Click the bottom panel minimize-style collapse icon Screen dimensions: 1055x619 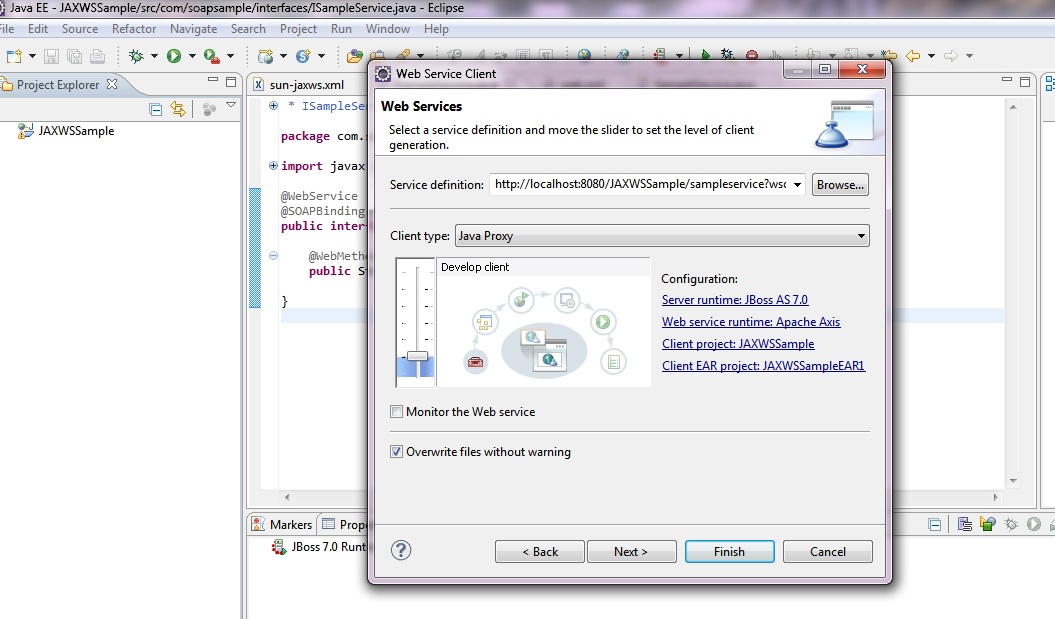tap(935, 524)
